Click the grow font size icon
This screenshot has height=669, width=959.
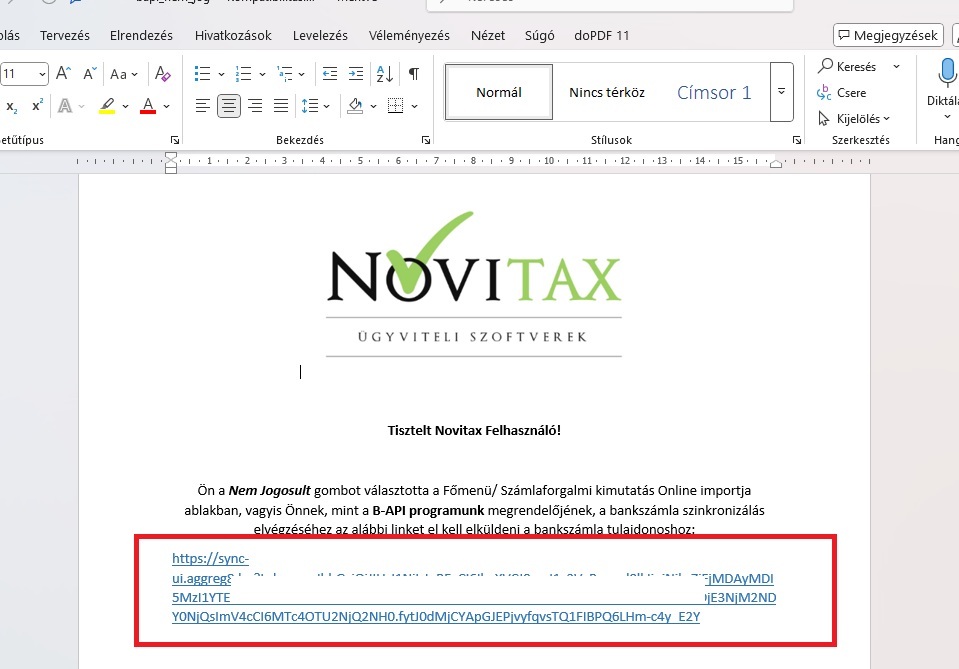click(x=63, y=74)
